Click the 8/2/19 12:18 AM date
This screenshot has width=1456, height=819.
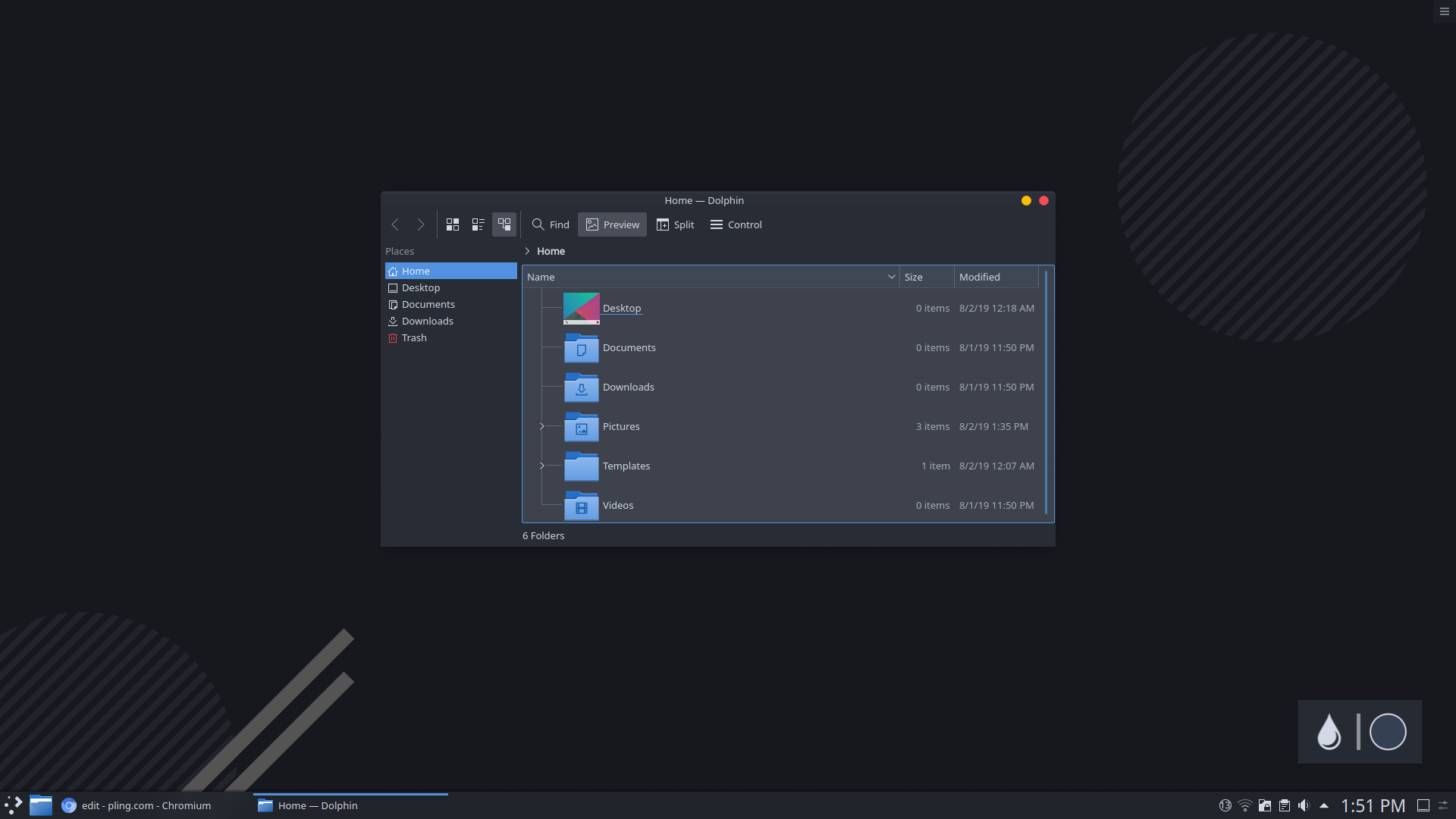[996, 308]
